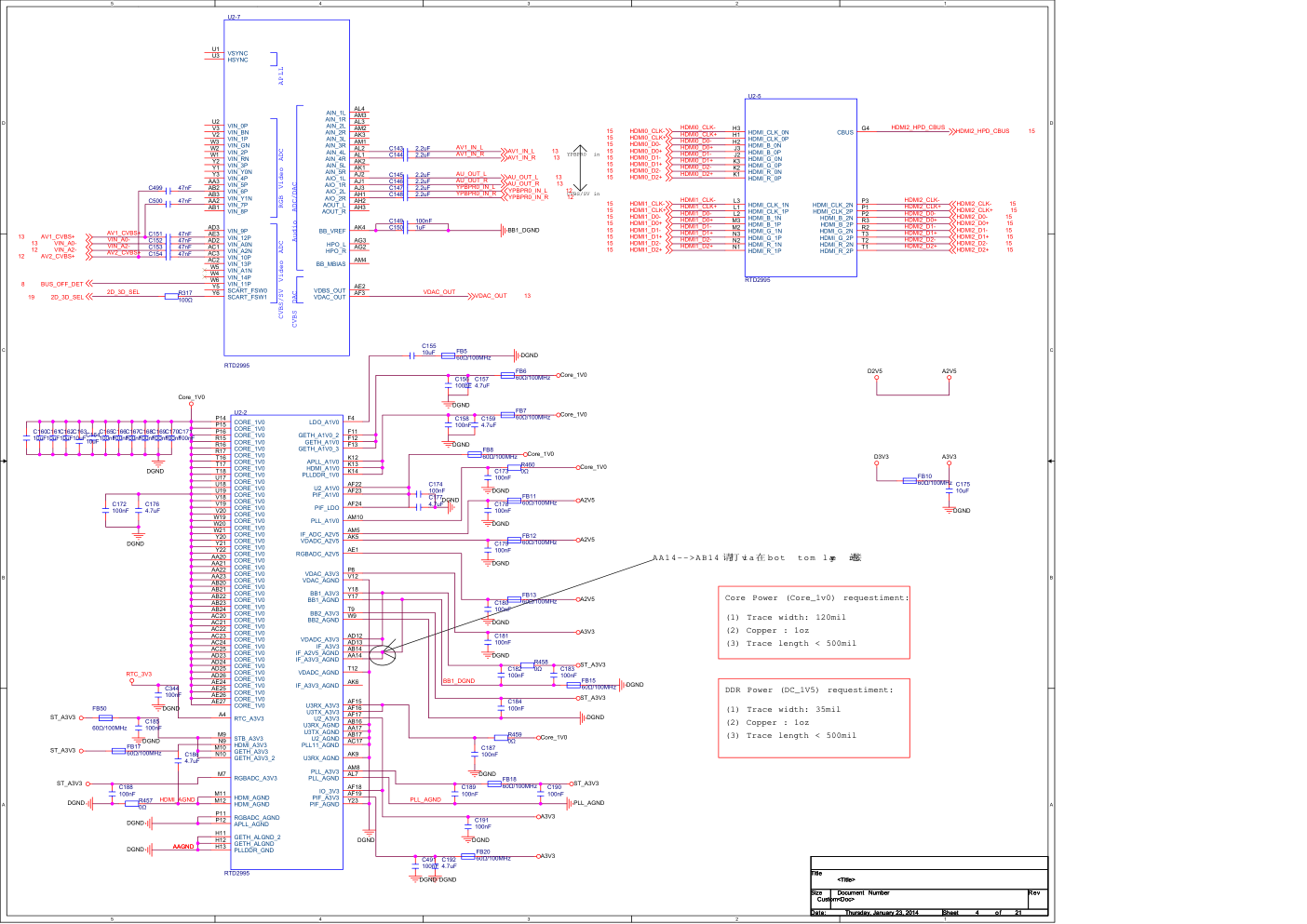The height and width of the screenshot is (924, 1307).
Task: Click the RTC_3V3 power symbol
Action: coord(132,680)
